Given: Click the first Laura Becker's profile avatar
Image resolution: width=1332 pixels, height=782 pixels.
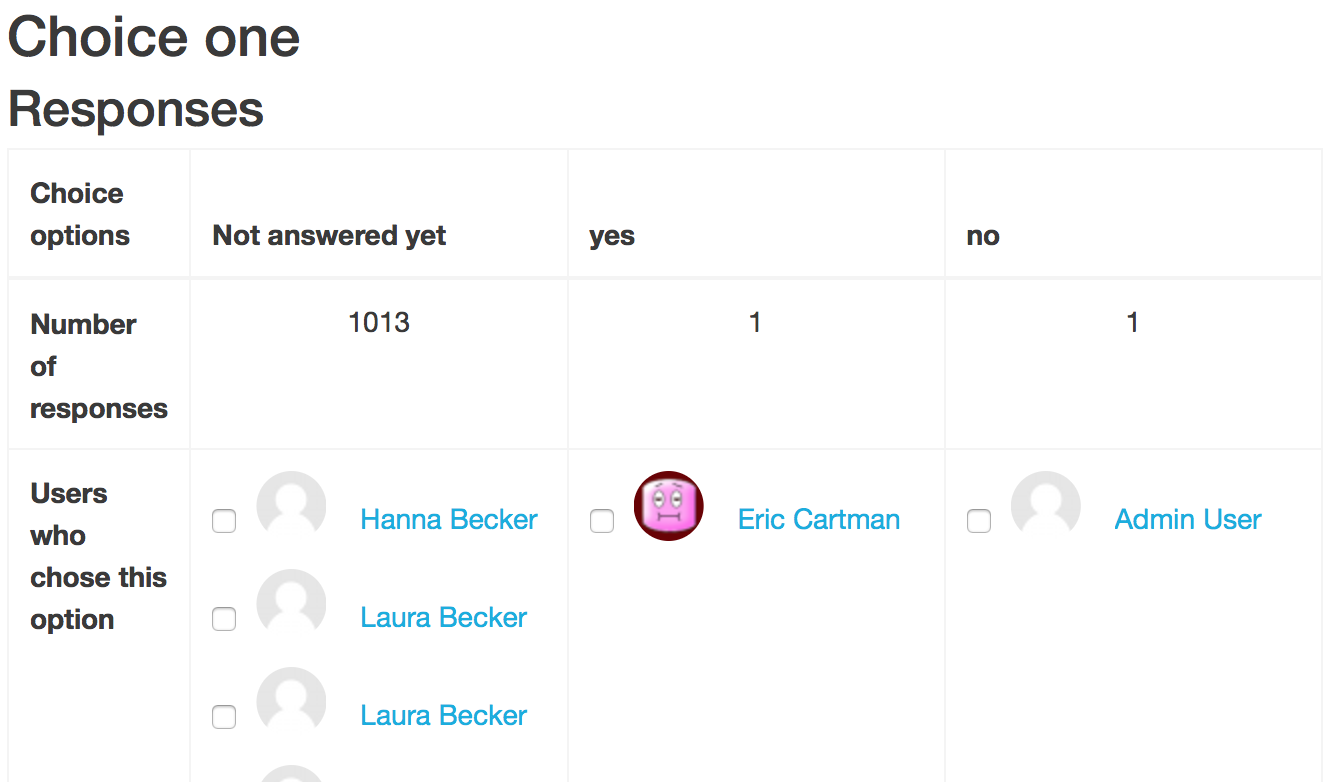Looking at the screenshot, I should coord(291,604).
